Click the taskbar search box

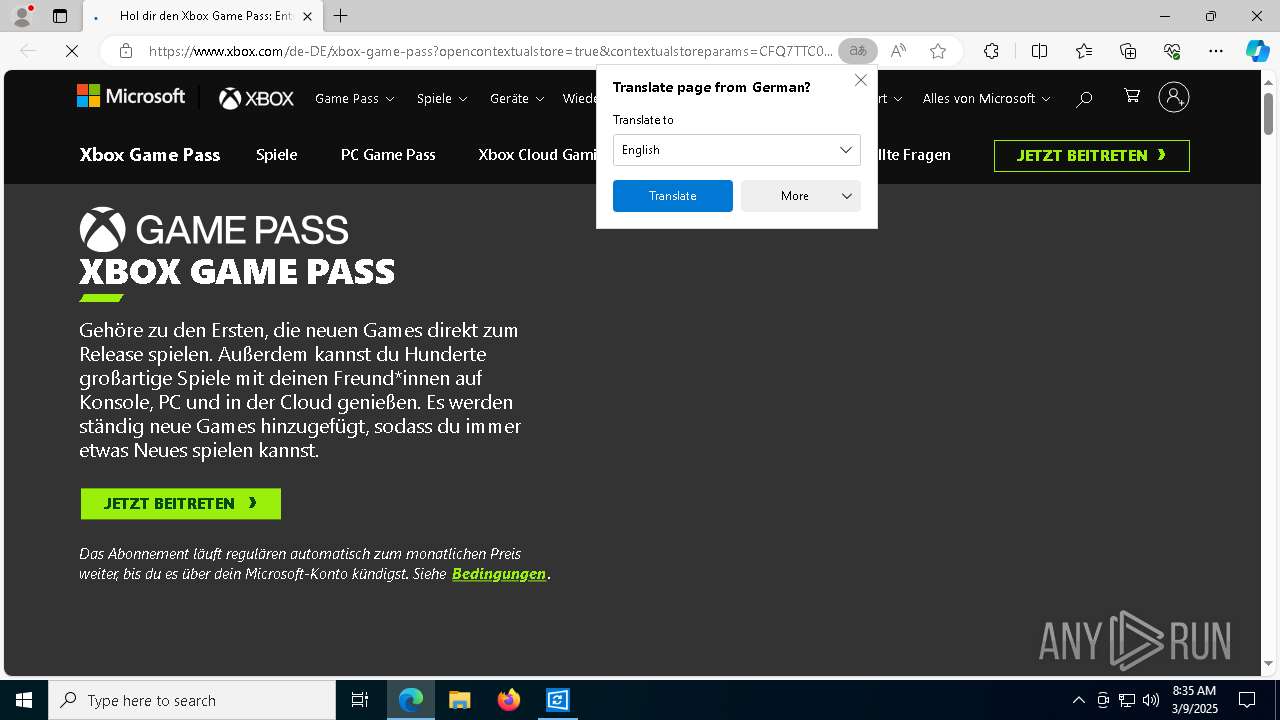pyautogui.click(x=192, y=700)
